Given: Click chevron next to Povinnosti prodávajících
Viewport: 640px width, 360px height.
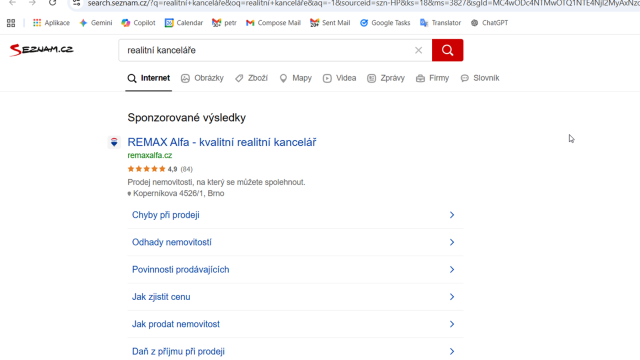Looking at the screenshot, I should 452,270.
